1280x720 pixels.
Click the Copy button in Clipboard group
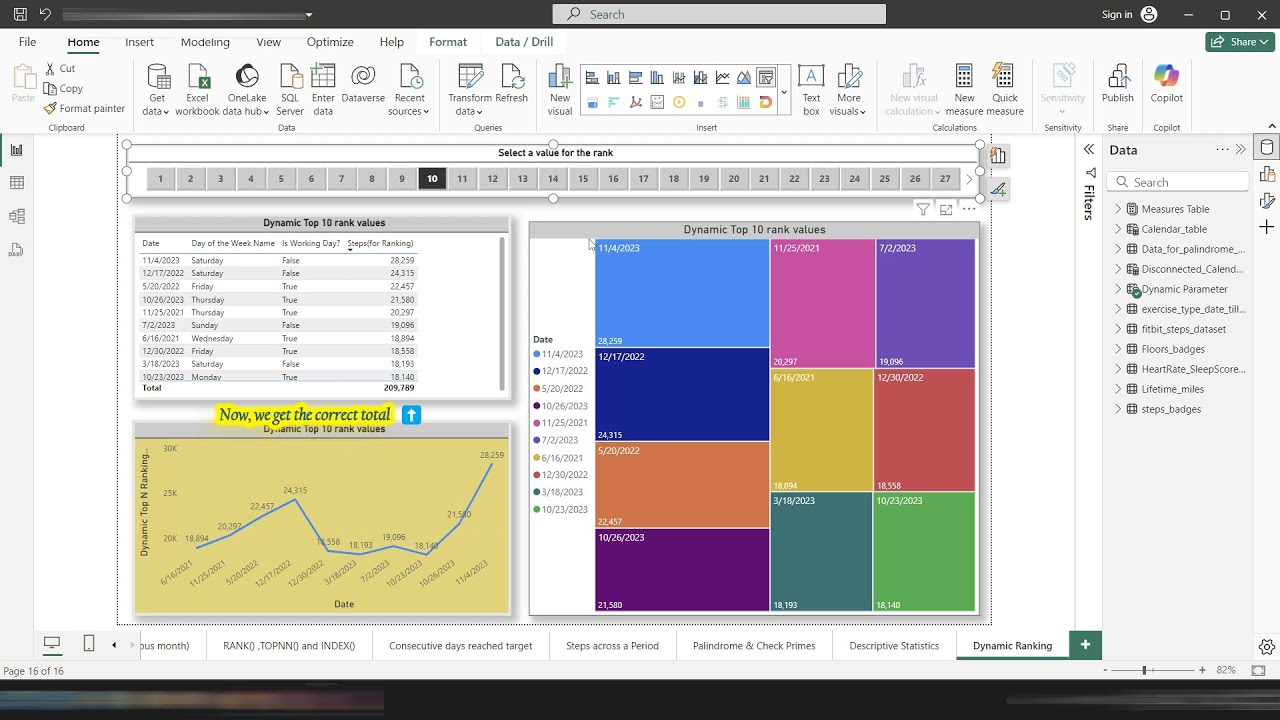coord(64,88)
